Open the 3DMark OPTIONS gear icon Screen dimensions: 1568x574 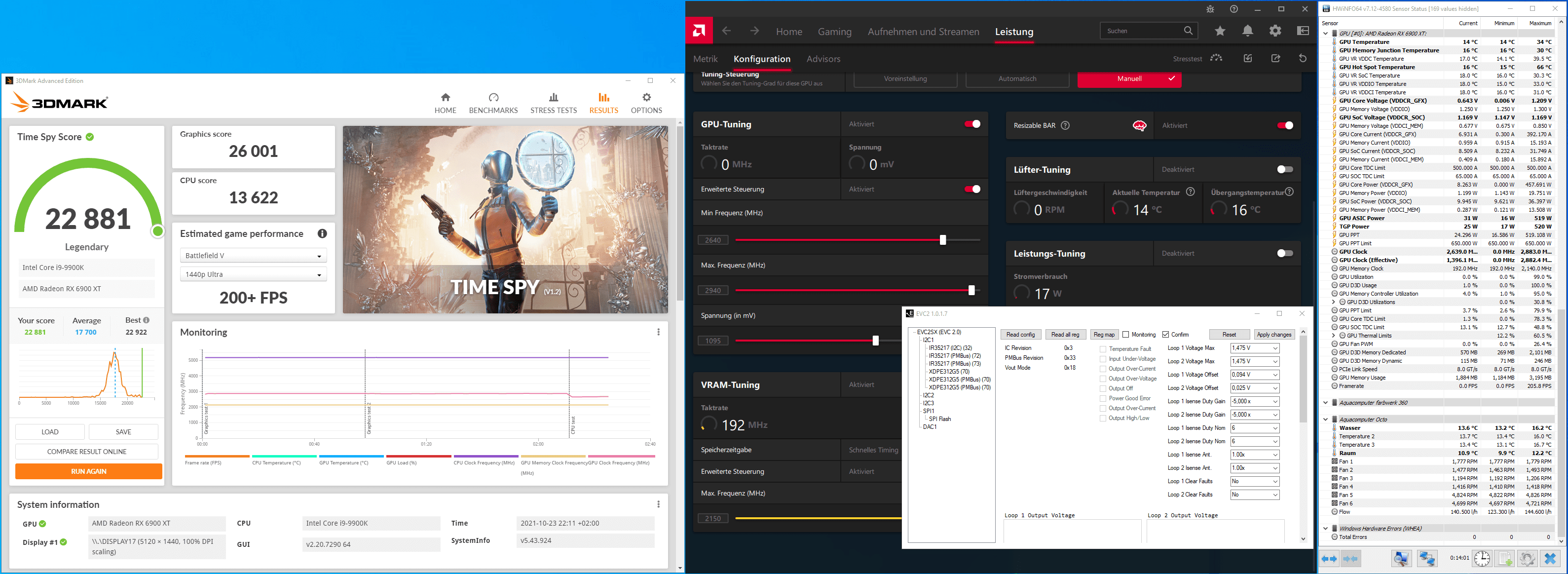point(646,97)
